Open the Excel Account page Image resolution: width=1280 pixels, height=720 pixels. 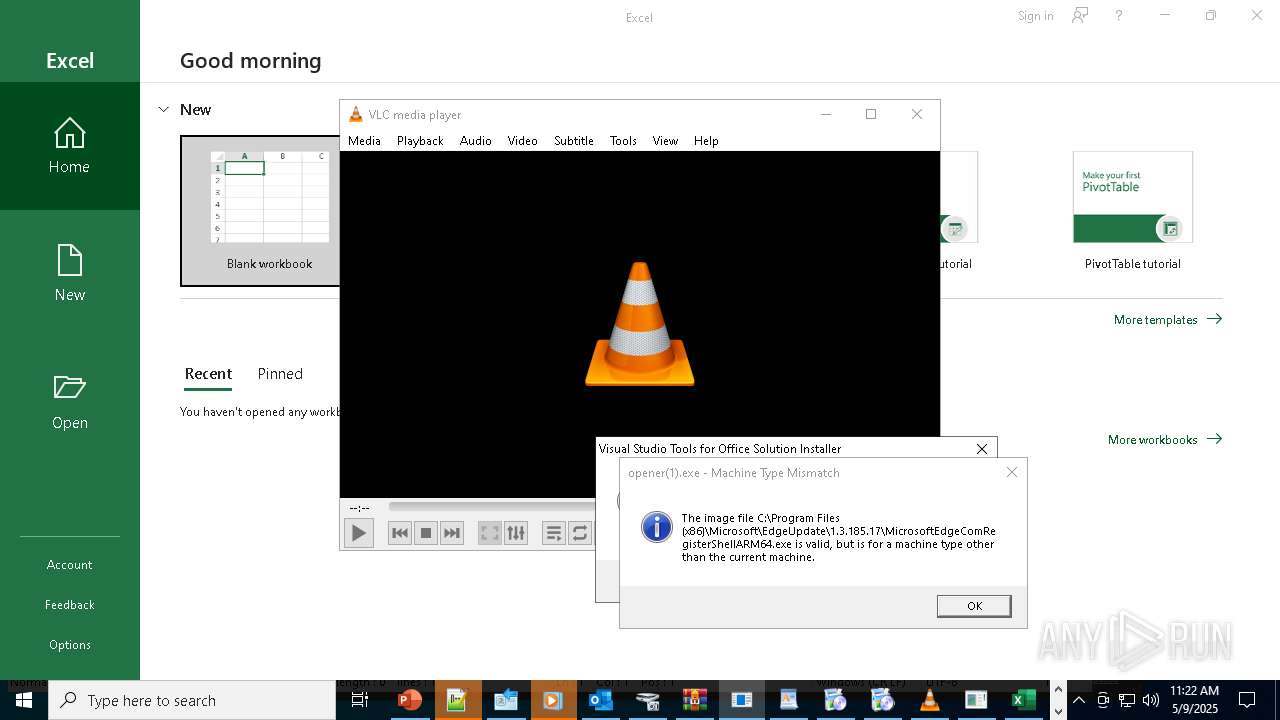(x=70, y=565)
